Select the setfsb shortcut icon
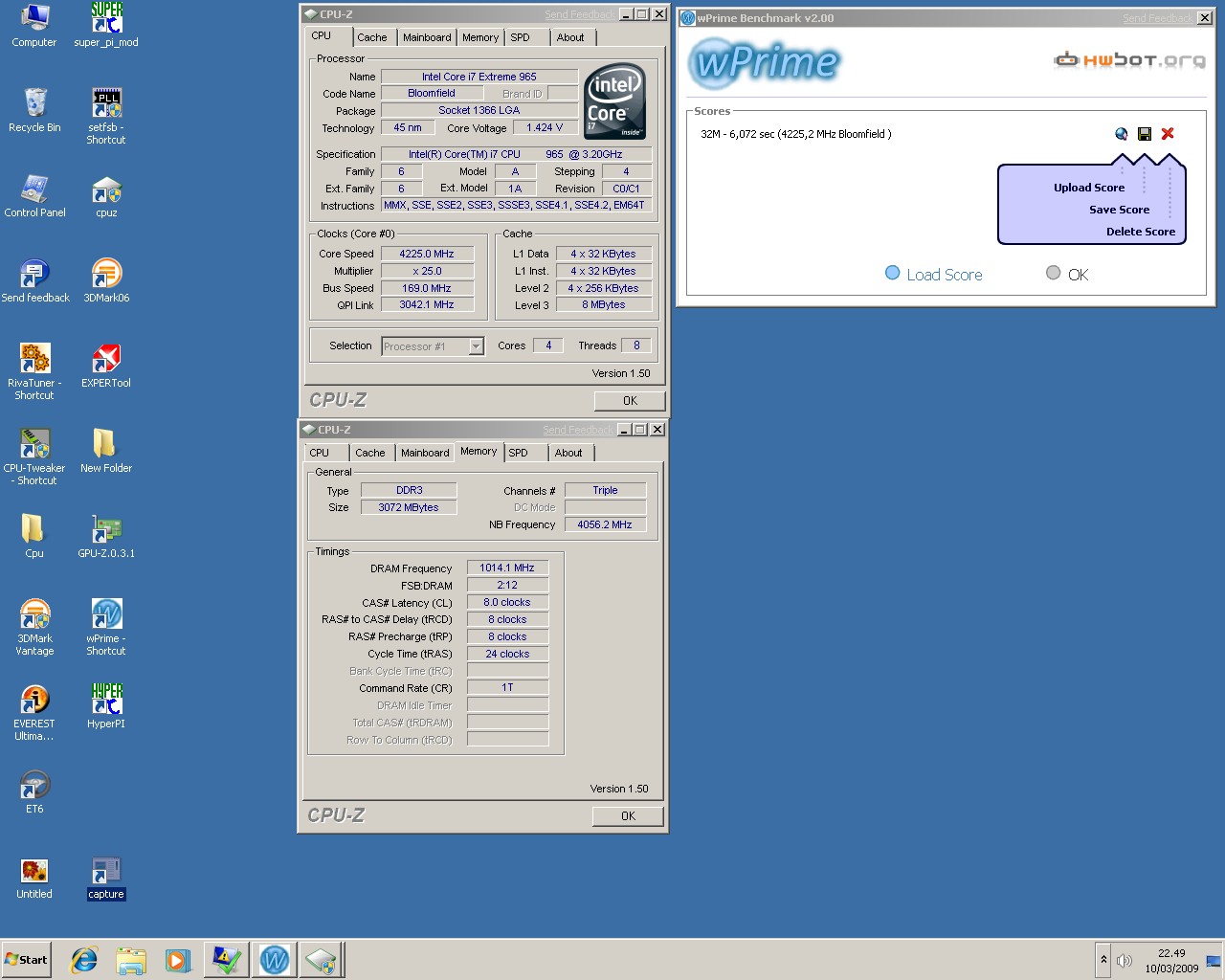 click(106, 116)
